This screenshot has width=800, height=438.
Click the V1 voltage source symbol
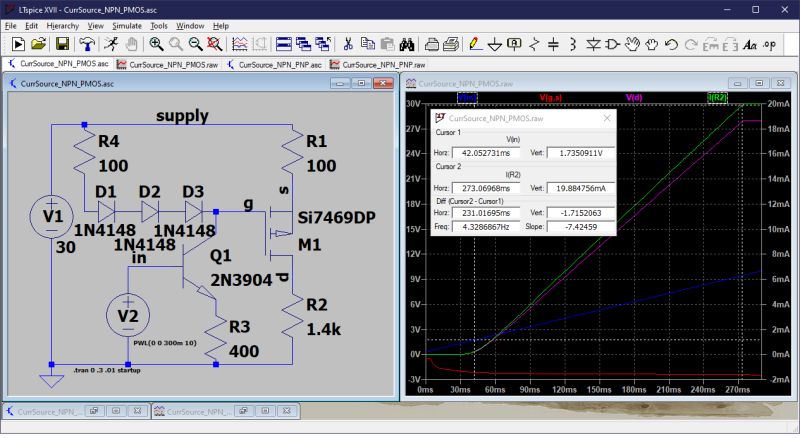(52, 216)
